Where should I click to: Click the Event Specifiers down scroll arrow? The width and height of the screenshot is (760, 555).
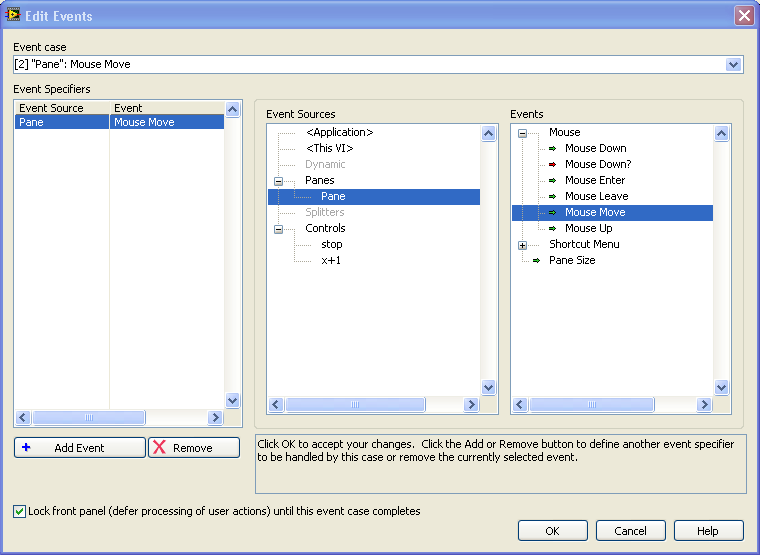click(233, 400)
